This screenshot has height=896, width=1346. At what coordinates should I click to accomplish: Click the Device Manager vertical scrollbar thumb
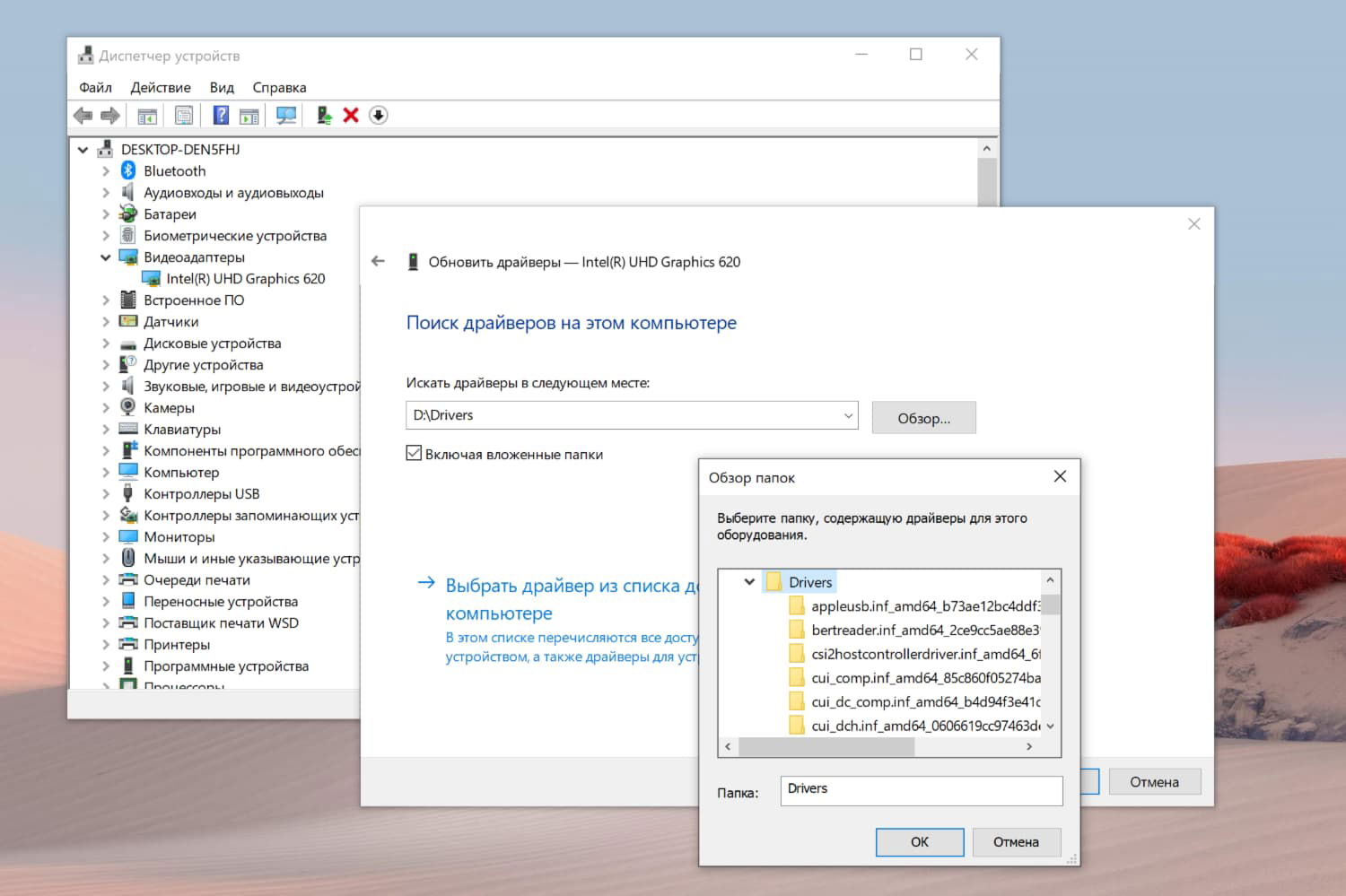click(987, 182)
